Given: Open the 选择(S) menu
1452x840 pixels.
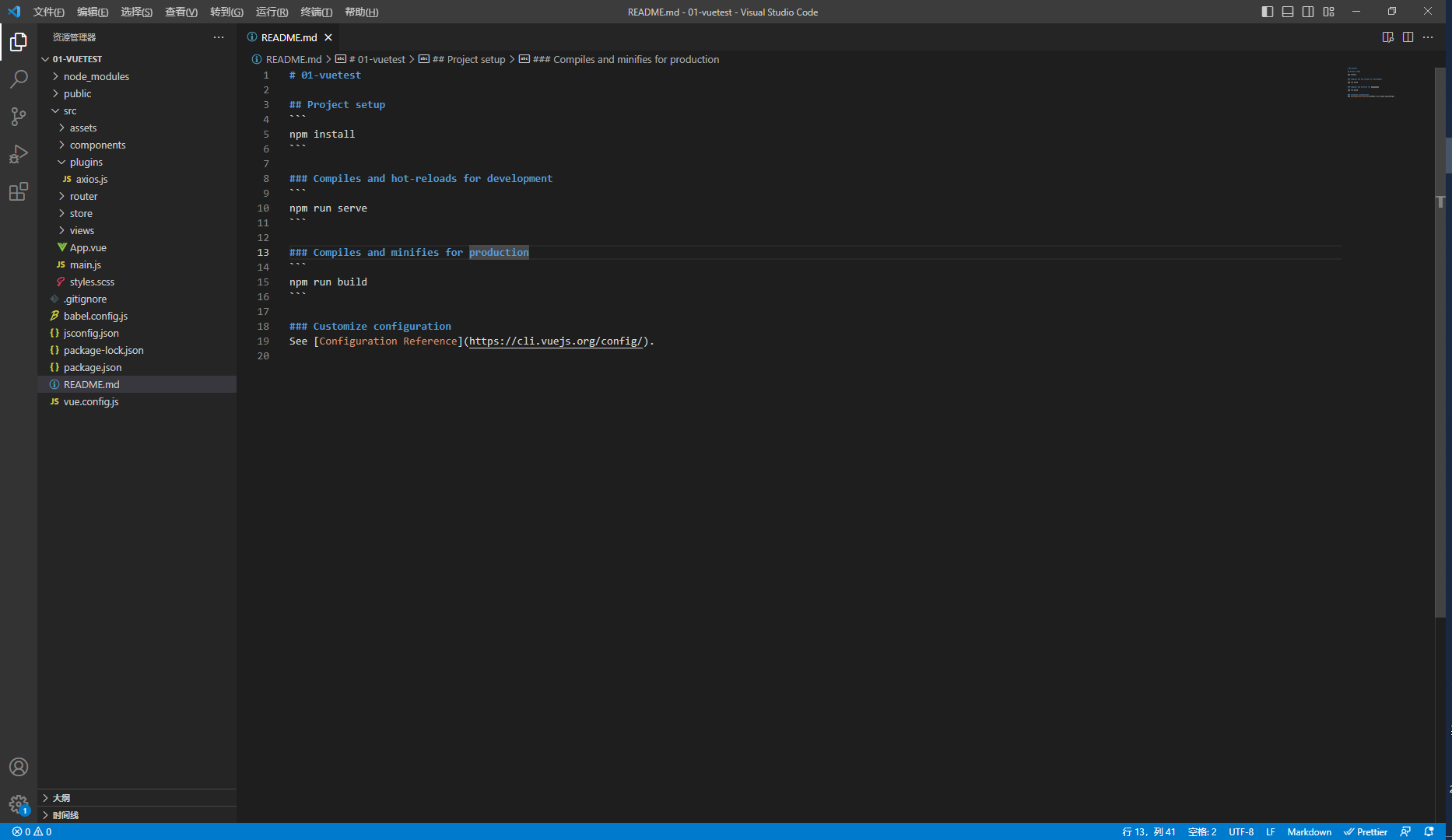Looking at the screenshot, I should click(137, 12).
